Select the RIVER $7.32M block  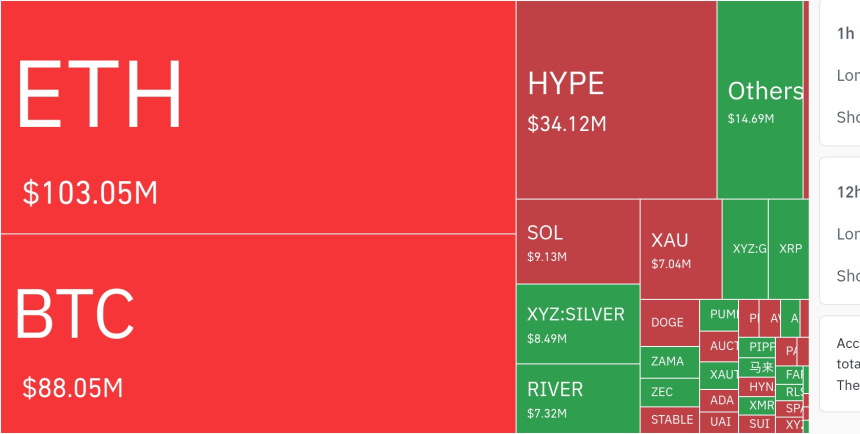tap(577, 398)
